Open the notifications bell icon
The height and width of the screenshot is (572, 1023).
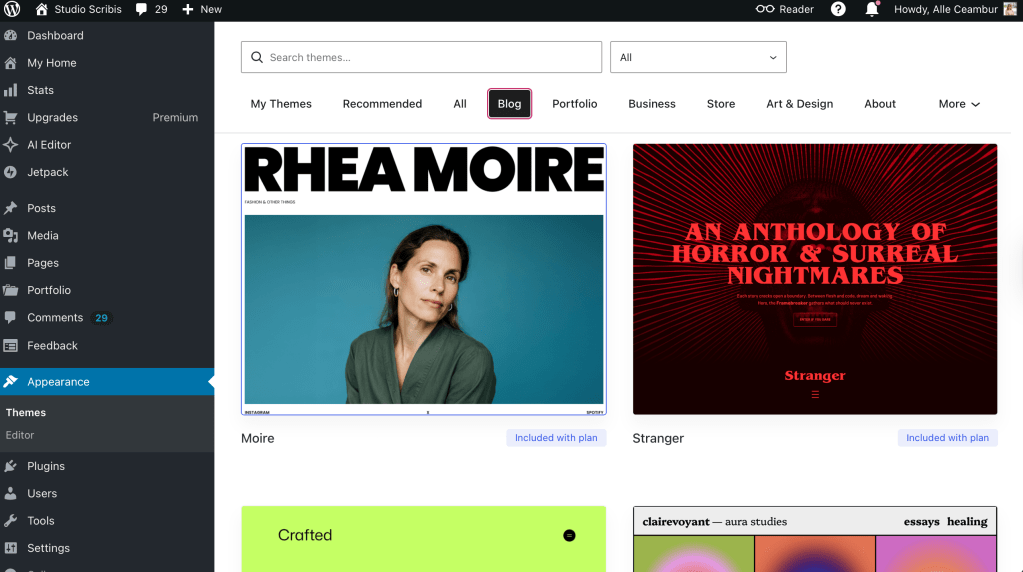[x=872, y=9]
